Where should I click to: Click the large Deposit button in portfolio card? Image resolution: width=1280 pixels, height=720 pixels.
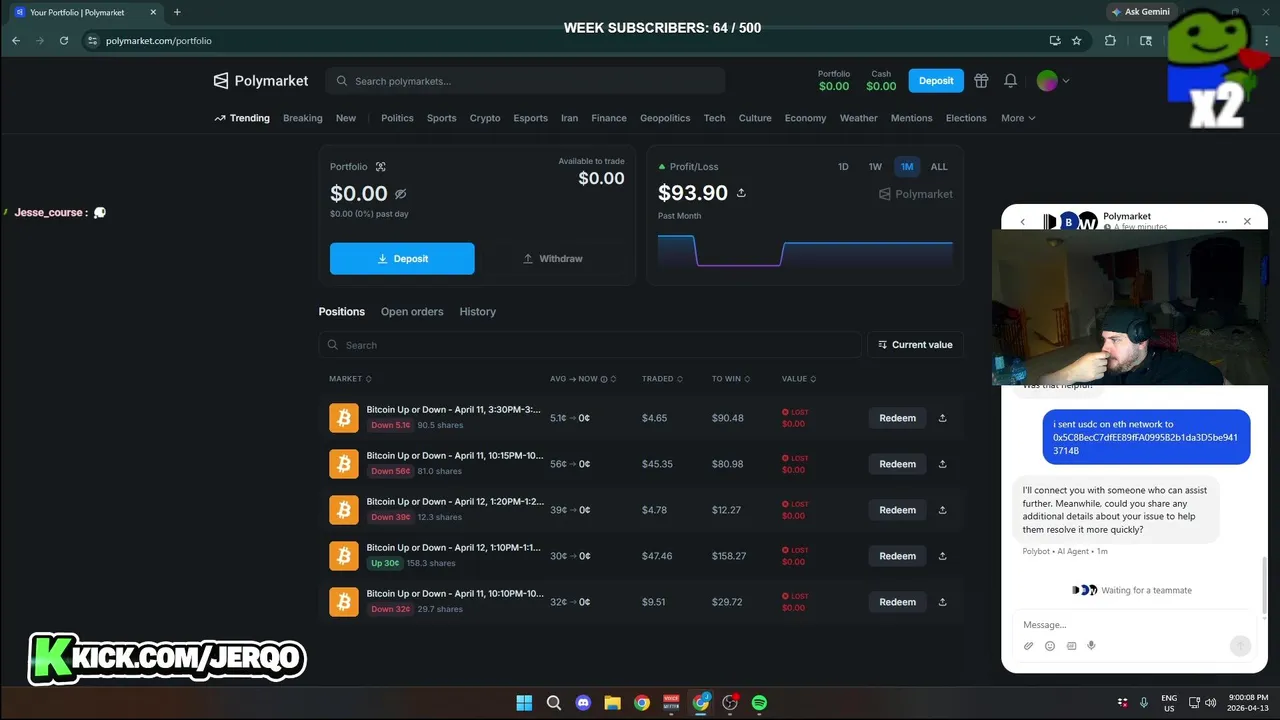(402, 259)
